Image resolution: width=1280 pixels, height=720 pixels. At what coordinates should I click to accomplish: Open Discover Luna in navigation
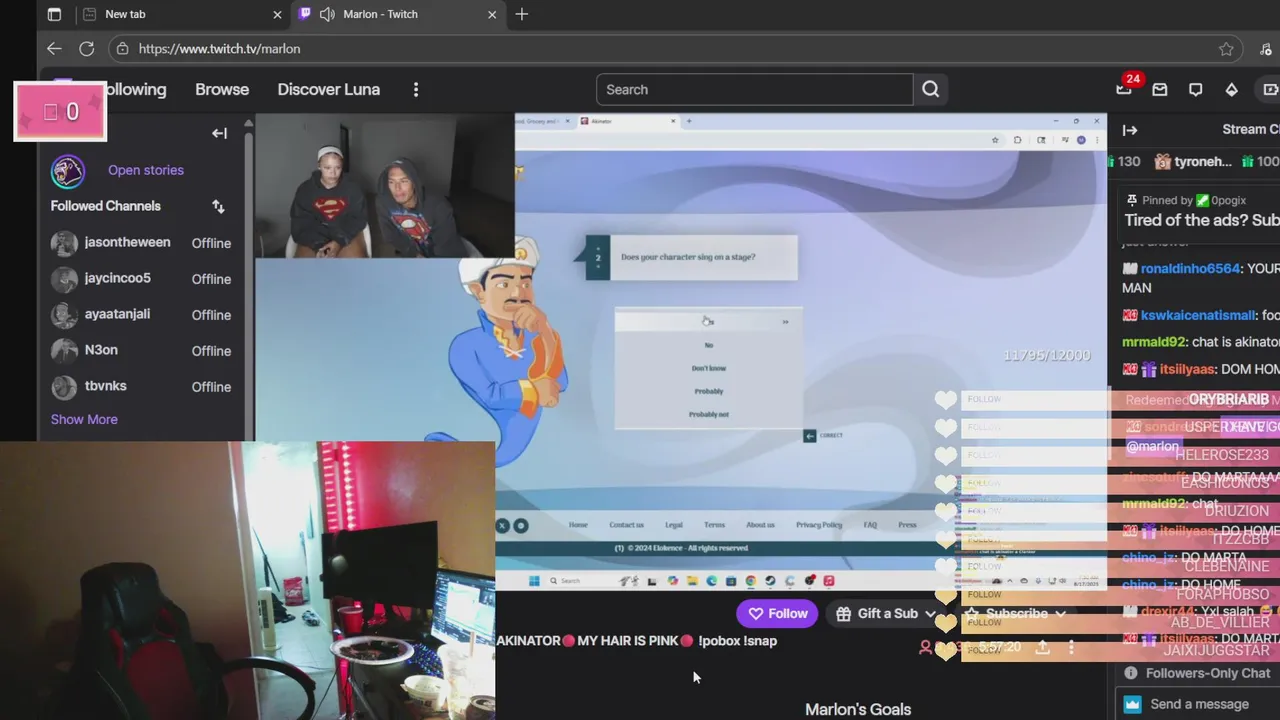pyautogui.click(x=329, y=89)
